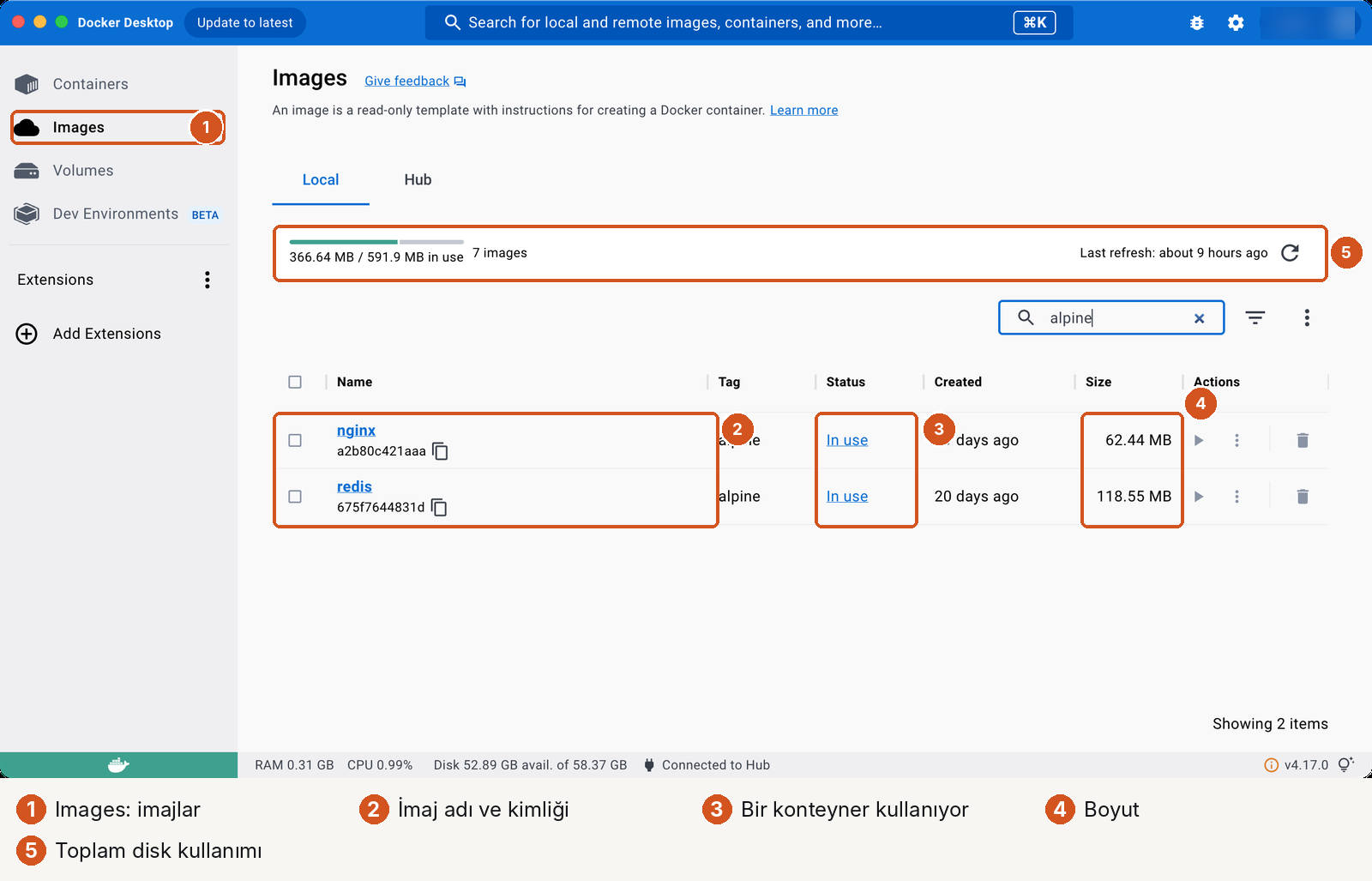This screenshot has width=1372, height=881.
Task: Run the redis image
Action: coord(1199,497)
